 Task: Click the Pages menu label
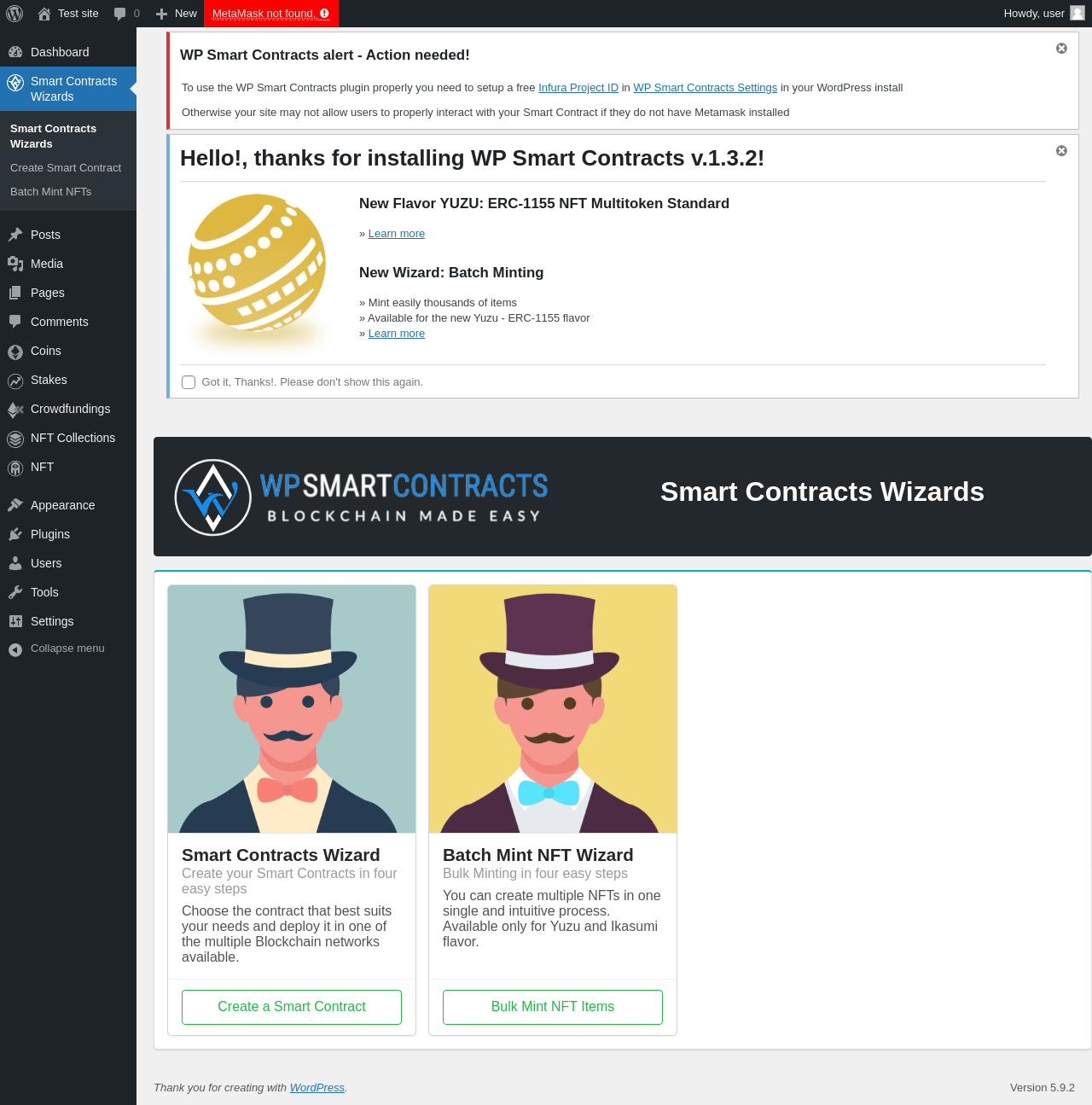[48, 293]
